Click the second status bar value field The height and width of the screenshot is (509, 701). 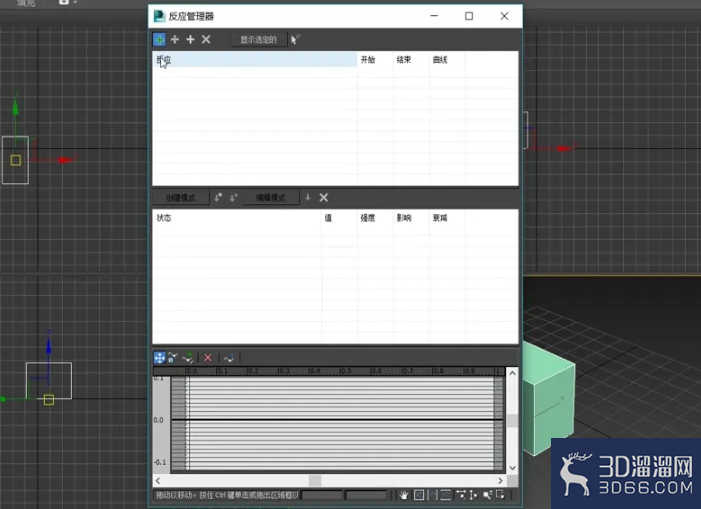tap(367, 495)
